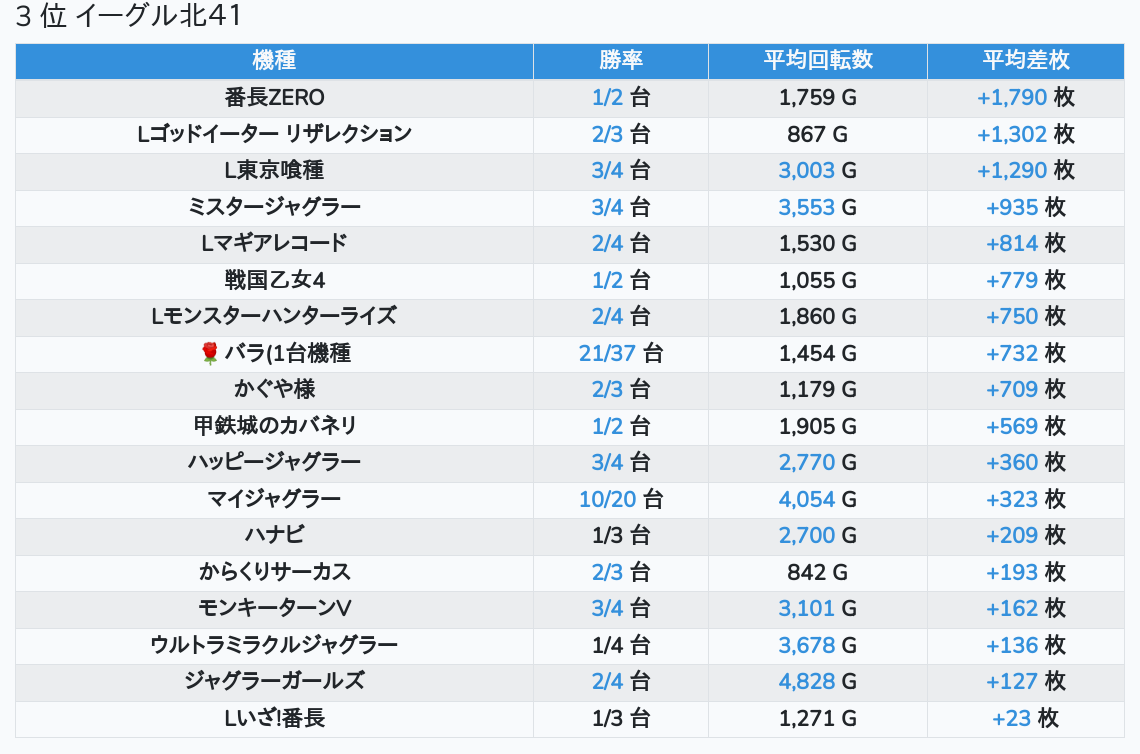
Task: Open かぐや様 machine name
Action: pyautogui.click(x=274, y=389)
